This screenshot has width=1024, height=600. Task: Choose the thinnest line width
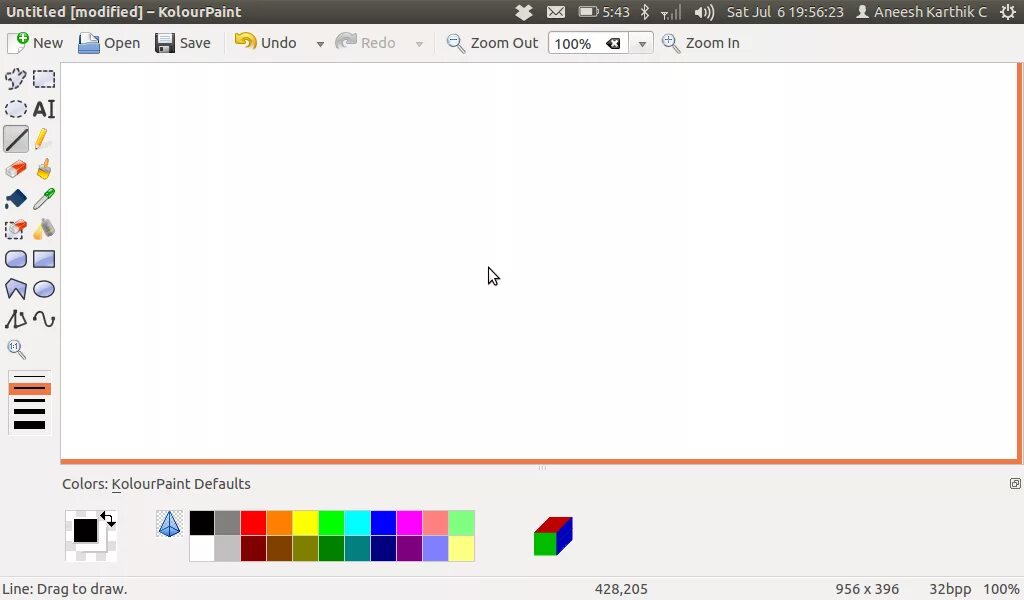pos(29,377)
